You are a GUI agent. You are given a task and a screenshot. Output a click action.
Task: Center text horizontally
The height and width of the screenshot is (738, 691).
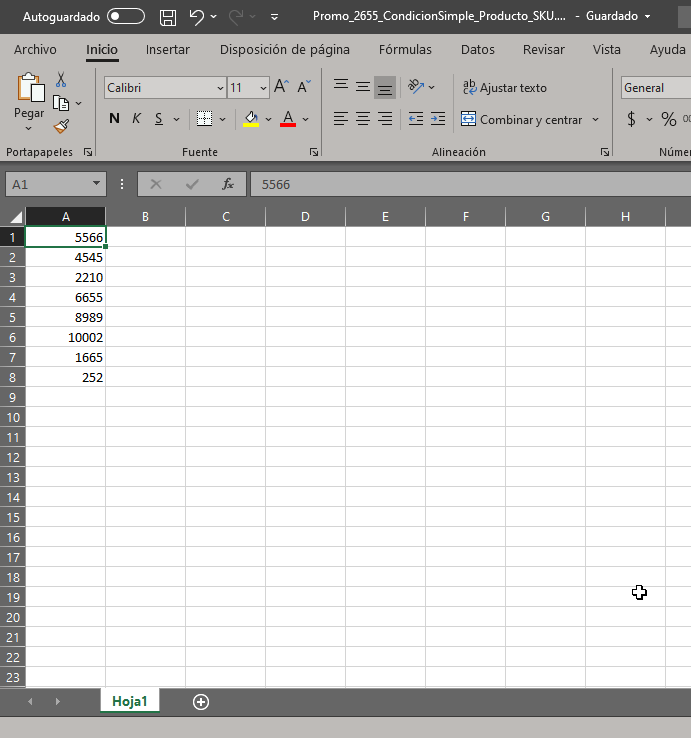[362, 119]
